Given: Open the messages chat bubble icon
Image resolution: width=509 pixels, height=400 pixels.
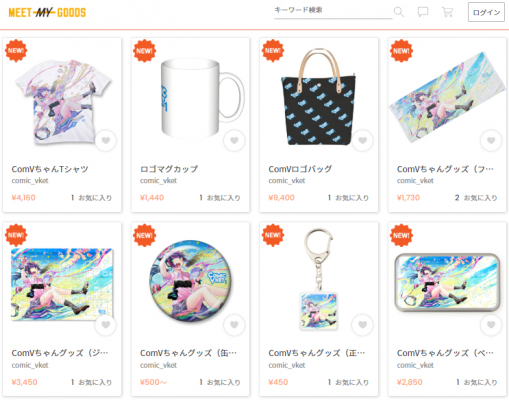Looking at the screenshot, I should [x=423, y=12].
